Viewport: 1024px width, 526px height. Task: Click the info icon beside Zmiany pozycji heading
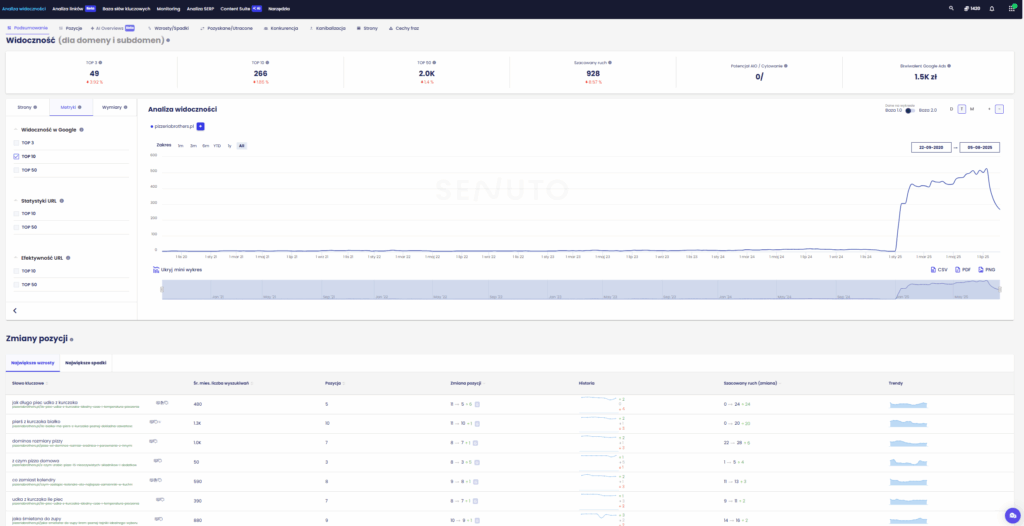(72, 340)
